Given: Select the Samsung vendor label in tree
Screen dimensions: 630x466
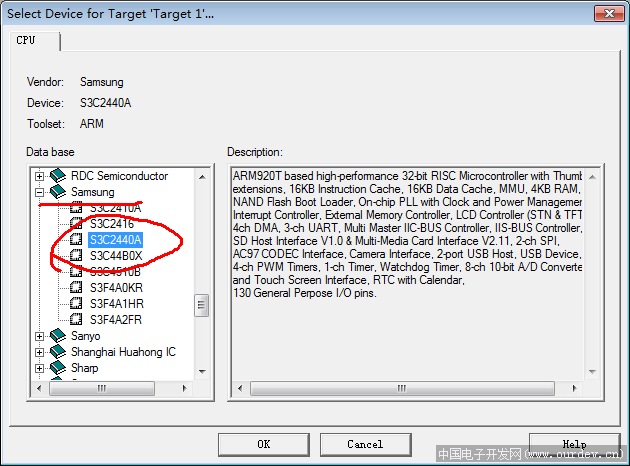Looking at the screenshot, I should pyautogui.click(x=93, y=192).
